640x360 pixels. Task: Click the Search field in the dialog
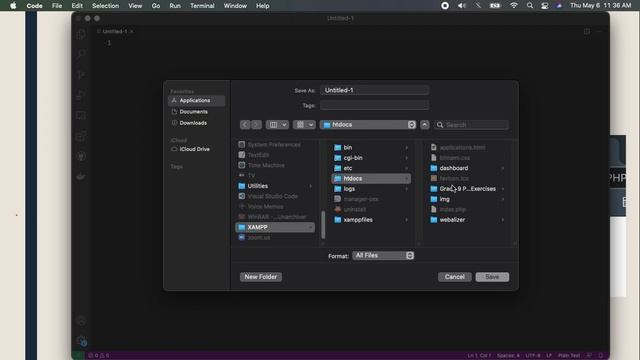click(471, 124)
